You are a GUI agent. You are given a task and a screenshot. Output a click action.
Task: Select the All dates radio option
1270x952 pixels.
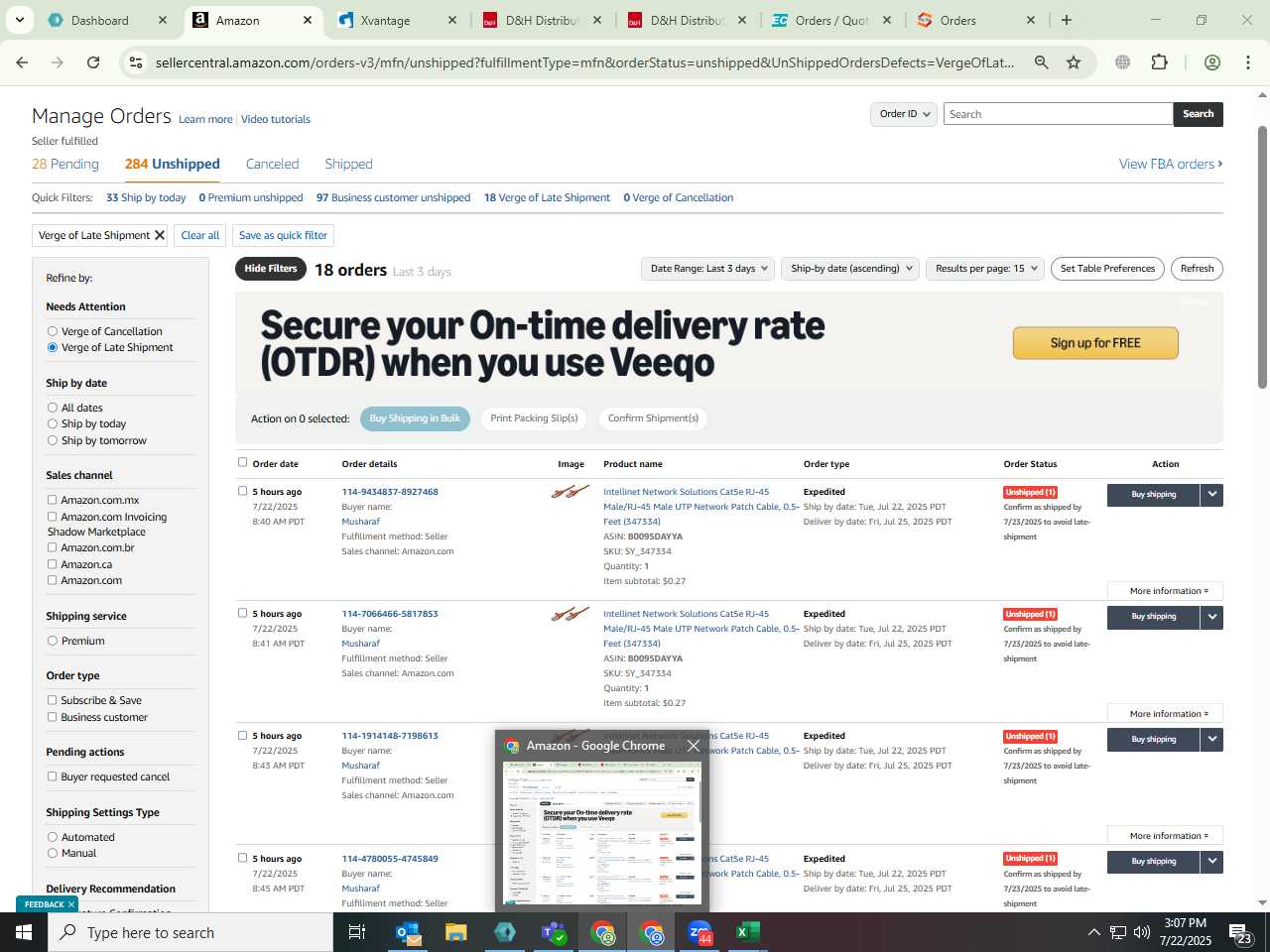point(53,408)
